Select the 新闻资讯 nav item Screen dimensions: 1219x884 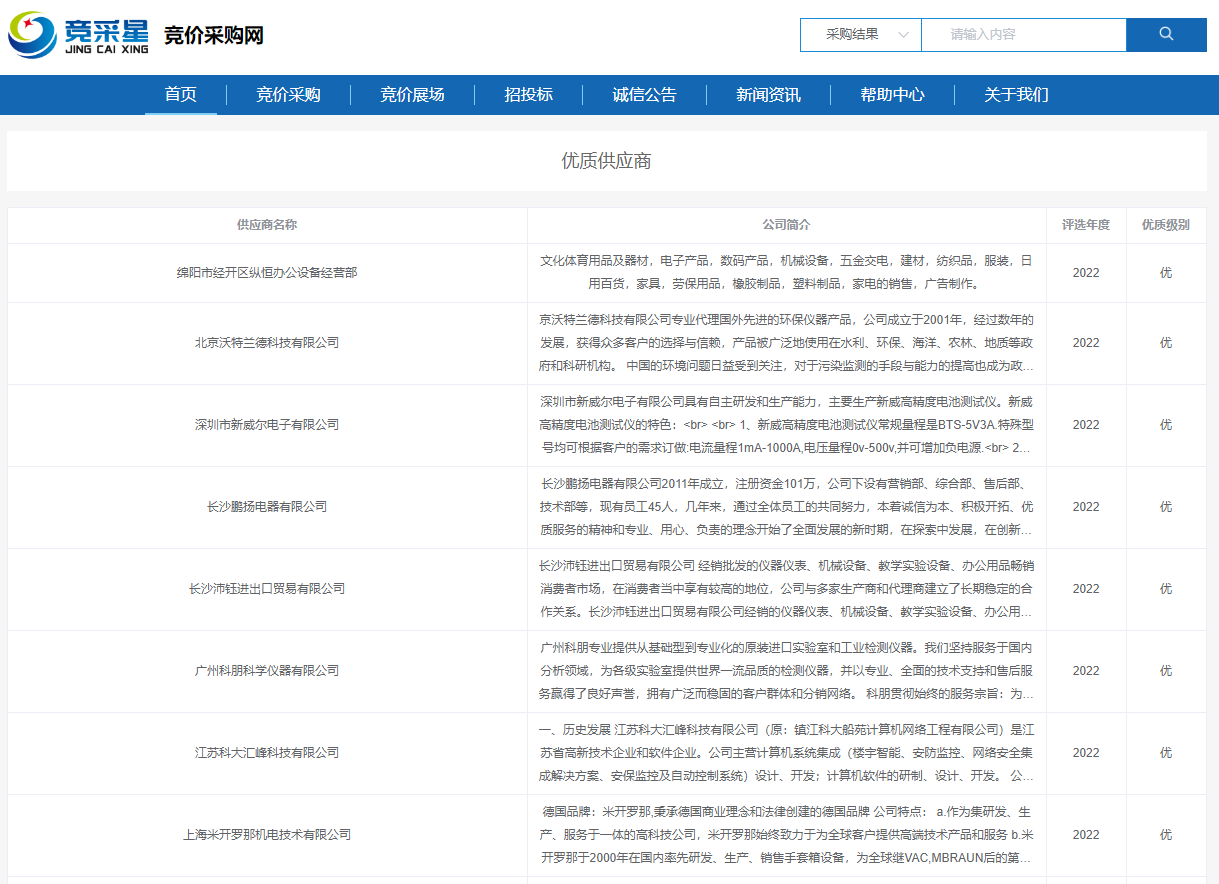768,95
